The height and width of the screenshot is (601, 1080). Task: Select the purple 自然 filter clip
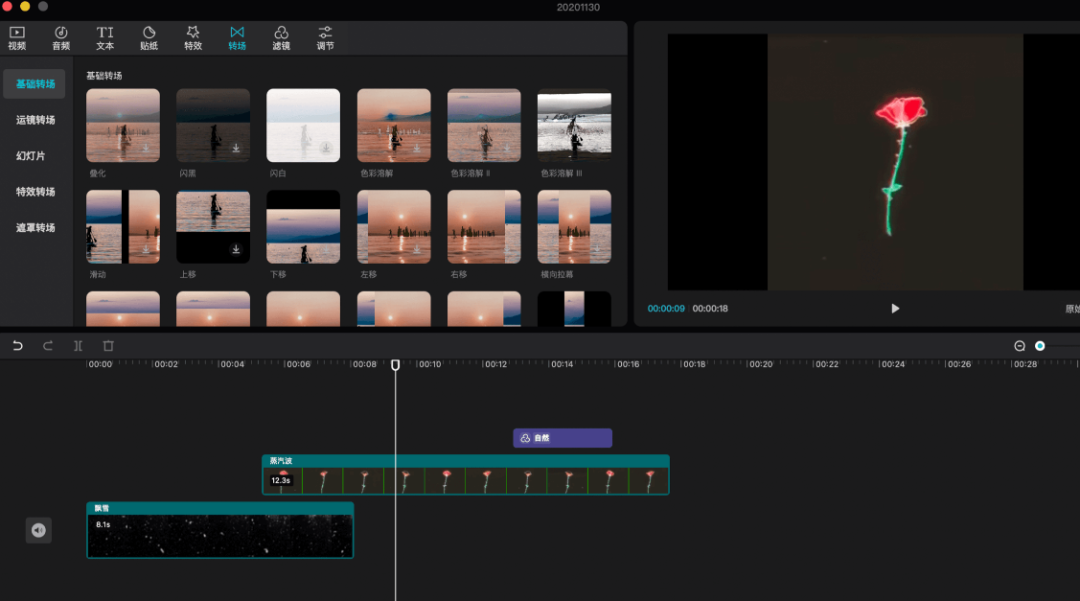point(562,438)
